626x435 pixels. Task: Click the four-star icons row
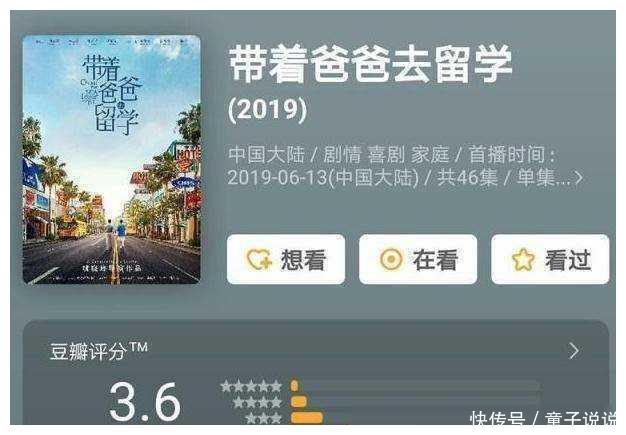(x=258, y=402)
